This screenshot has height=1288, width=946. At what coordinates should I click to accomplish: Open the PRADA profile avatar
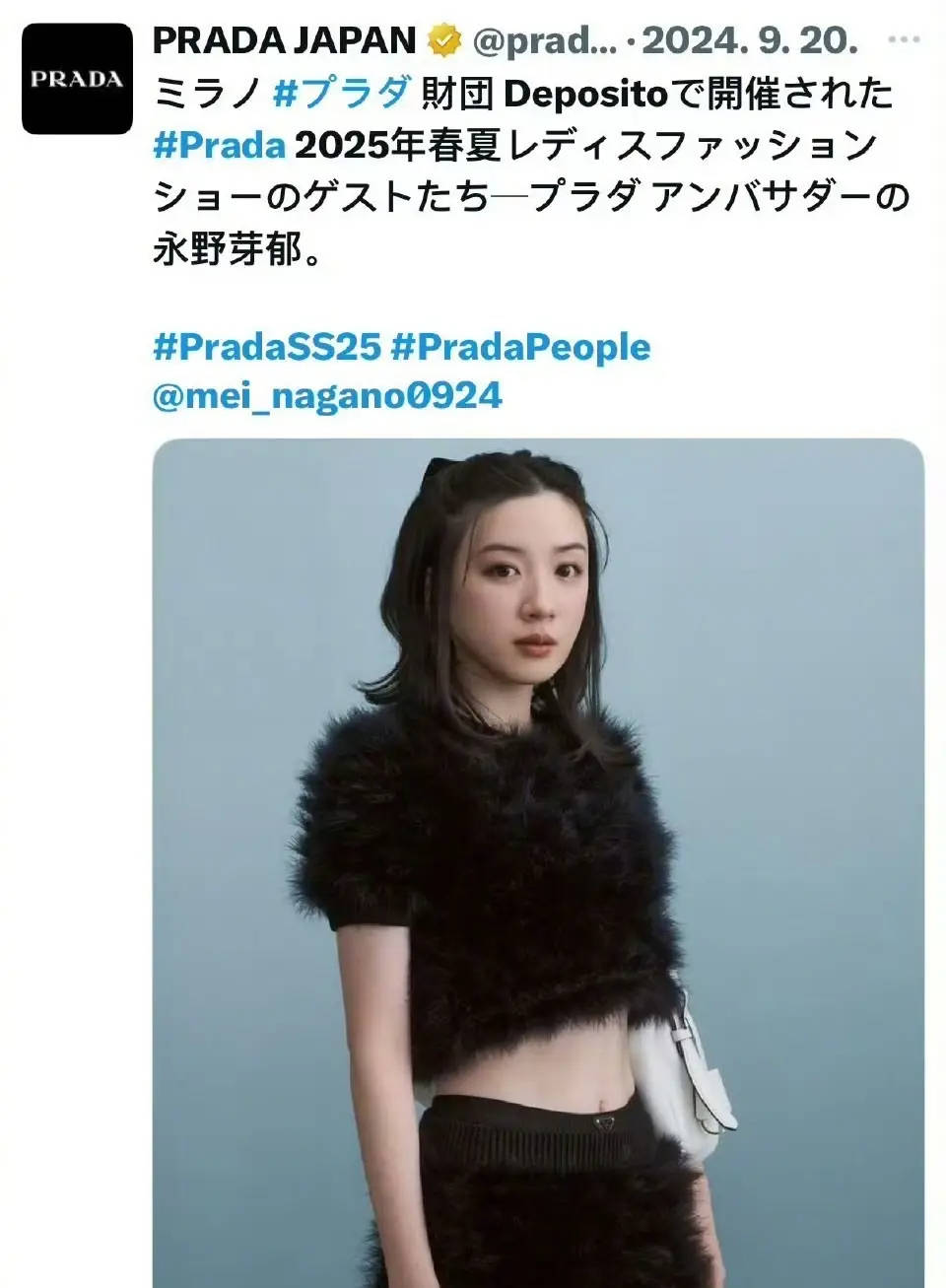coord(77,79)
